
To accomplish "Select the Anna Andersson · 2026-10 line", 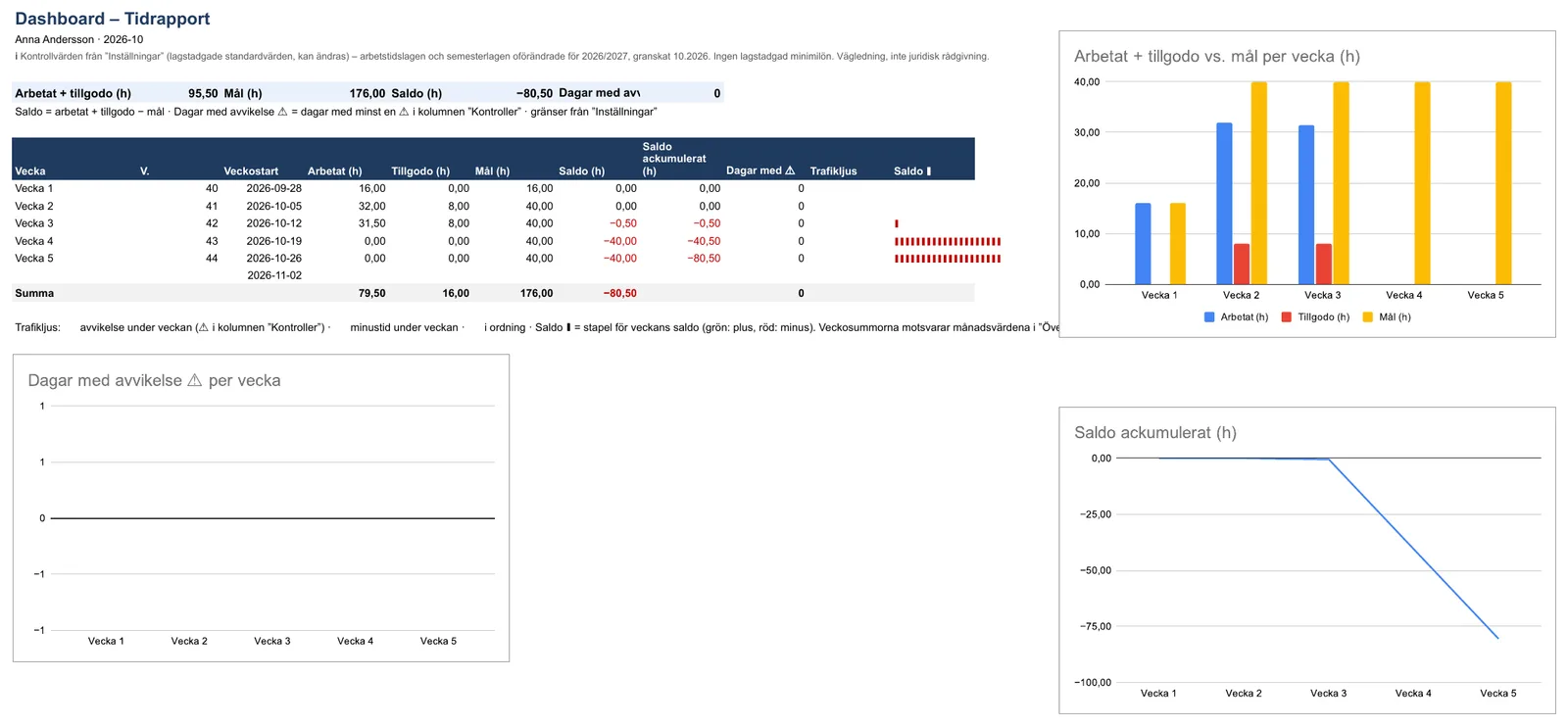I will click(x=78, y=39).
